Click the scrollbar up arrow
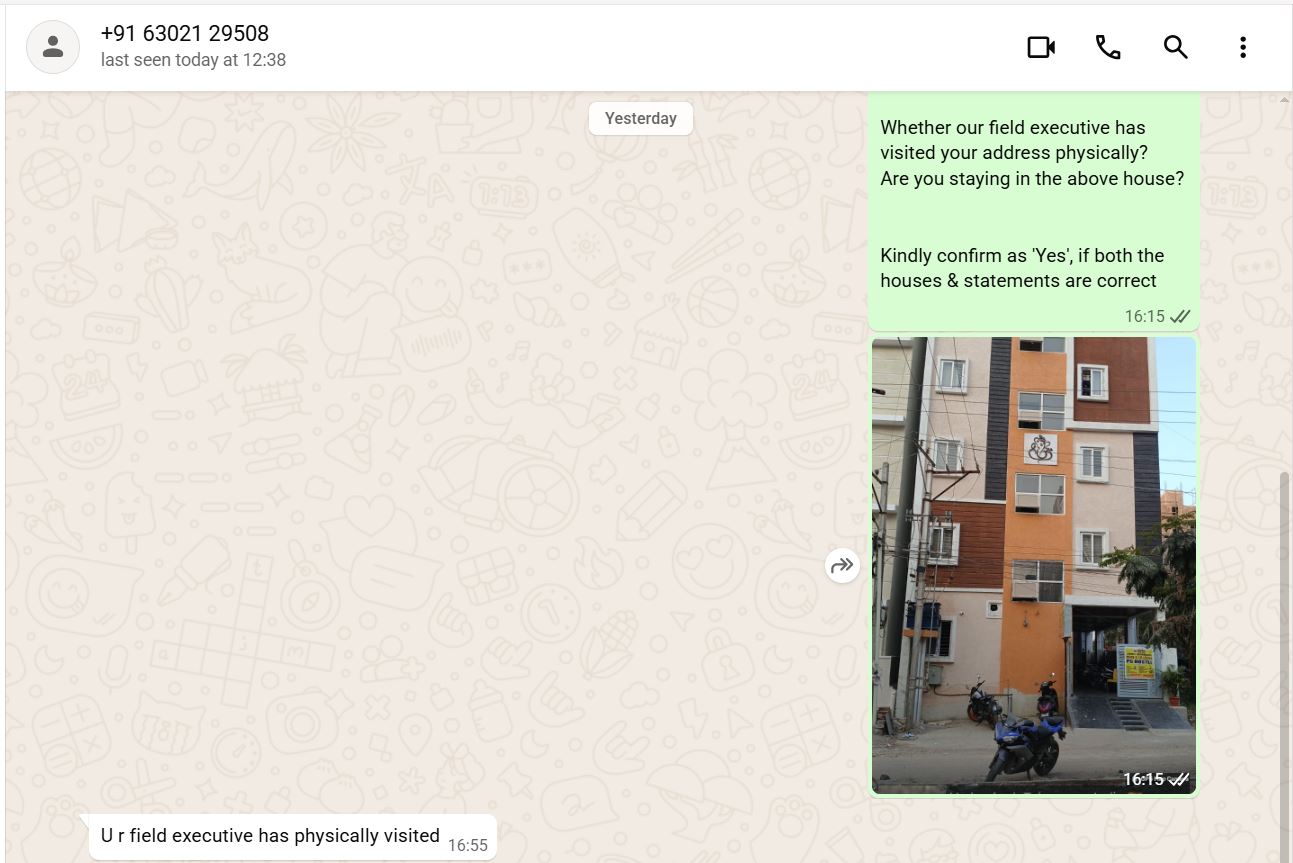 [1285, 99]
